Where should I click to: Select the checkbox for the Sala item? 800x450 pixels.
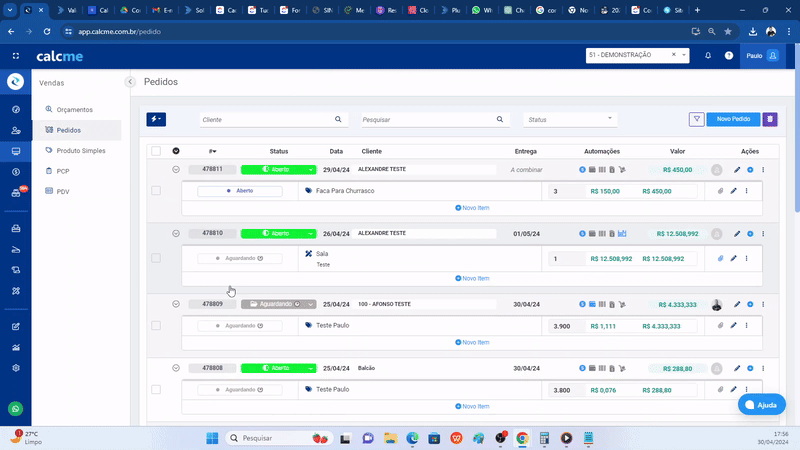155,258
